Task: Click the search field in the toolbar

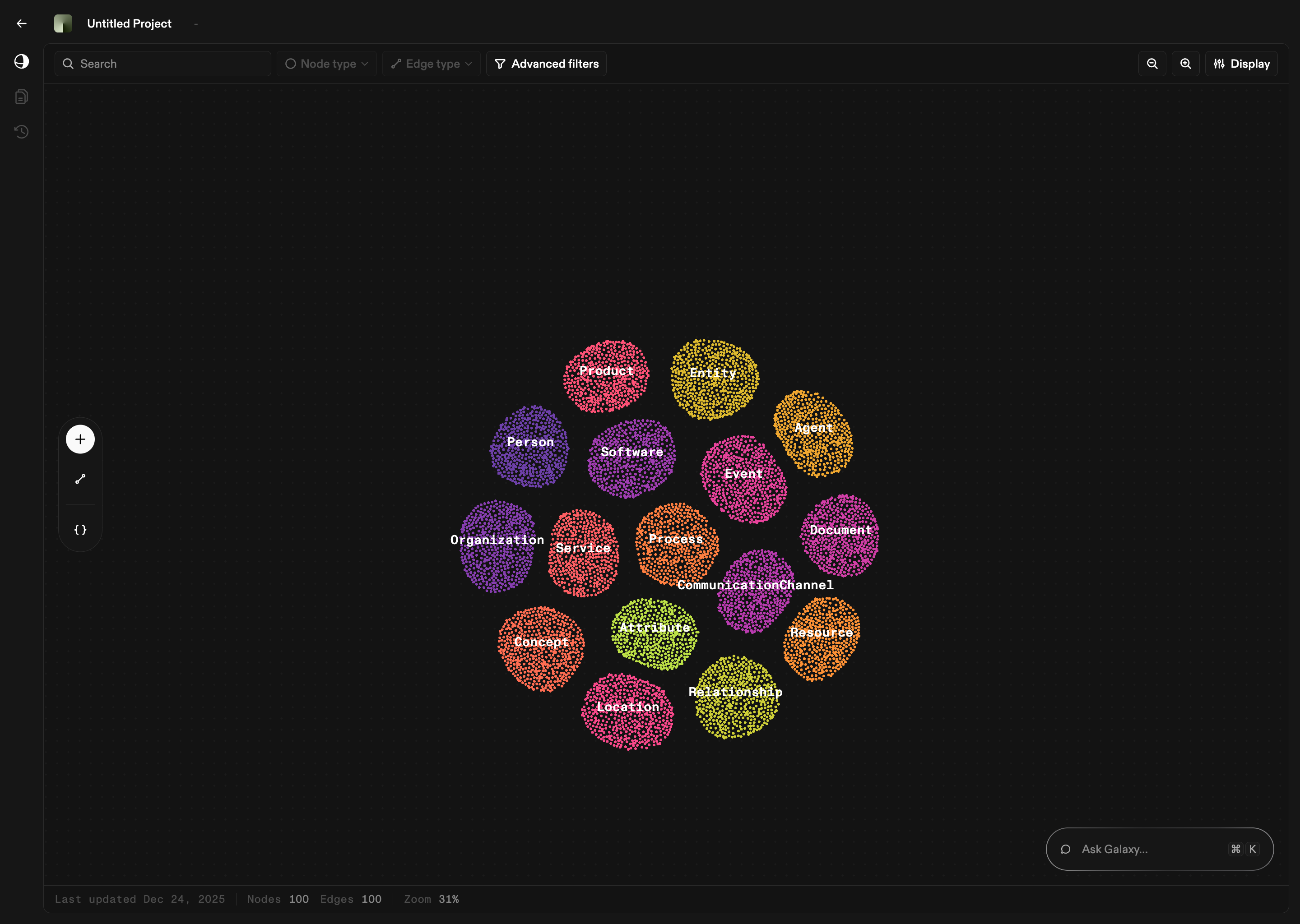Action: (x=162, y=63)
